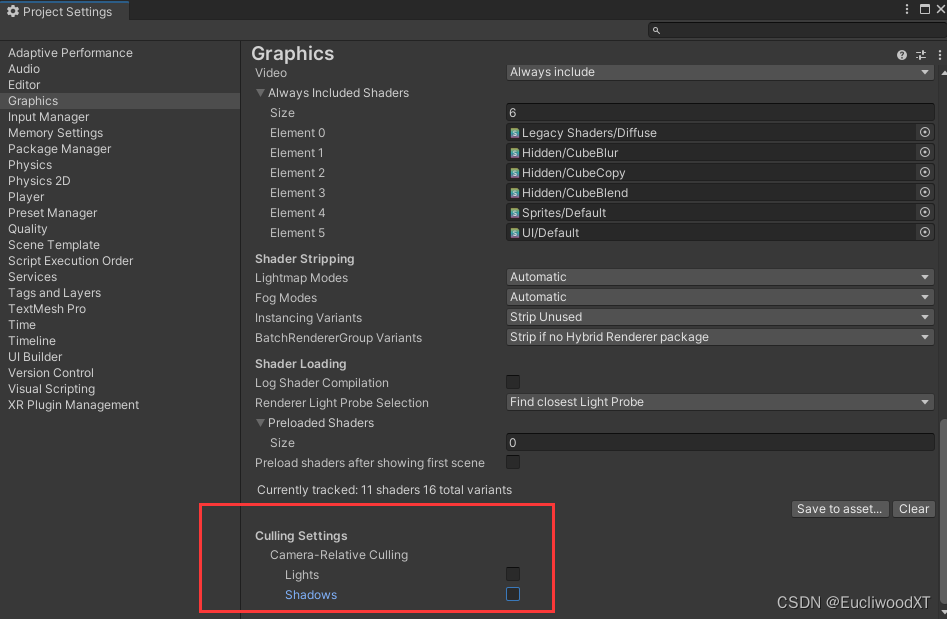This screenshot has width=947, height=619.
Task: Select the Time settings category
Action: coord(22,325)
